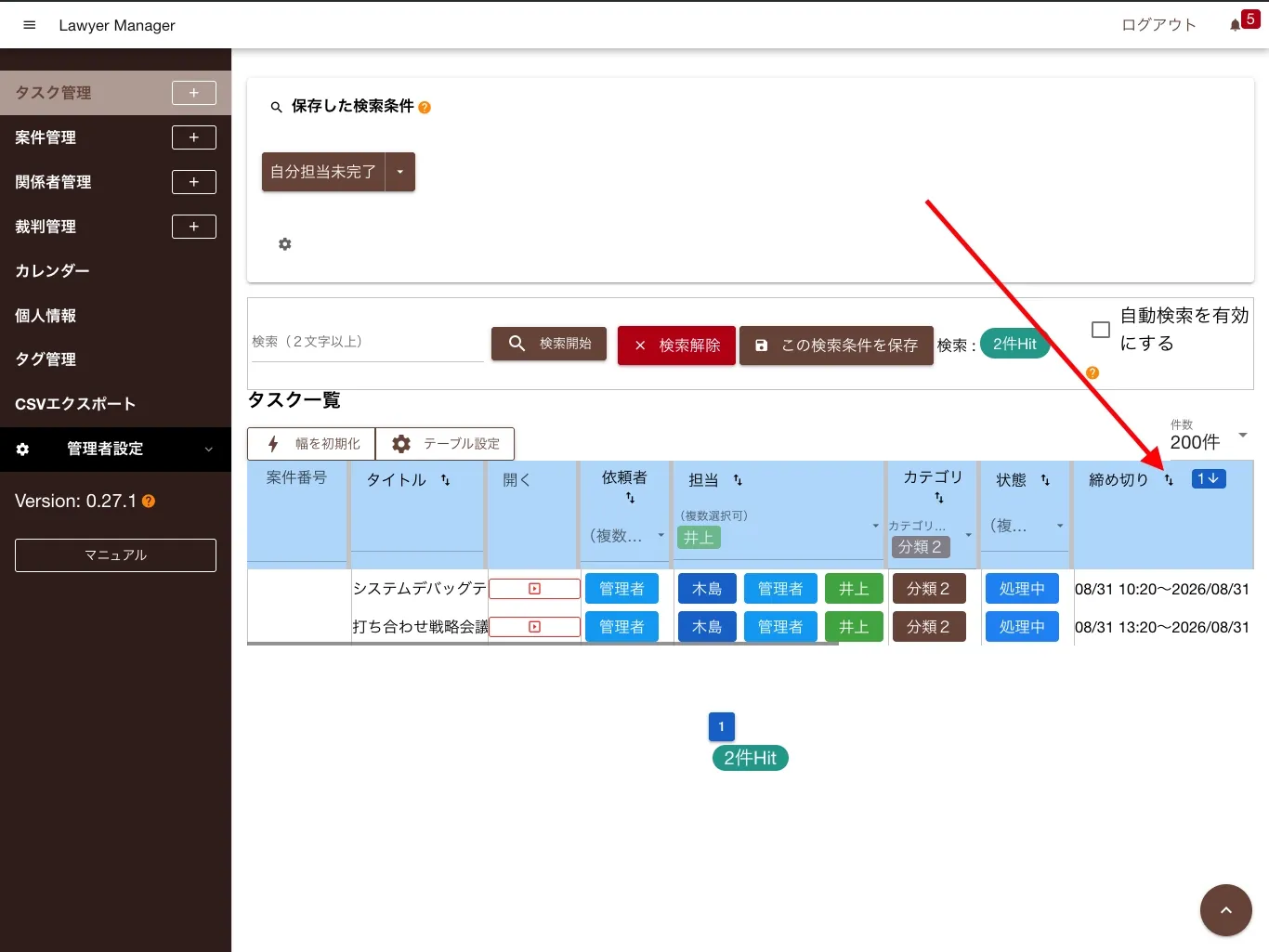Open the 依頼者 filter dropdown

pyautogui.click(x=627, y=536)
